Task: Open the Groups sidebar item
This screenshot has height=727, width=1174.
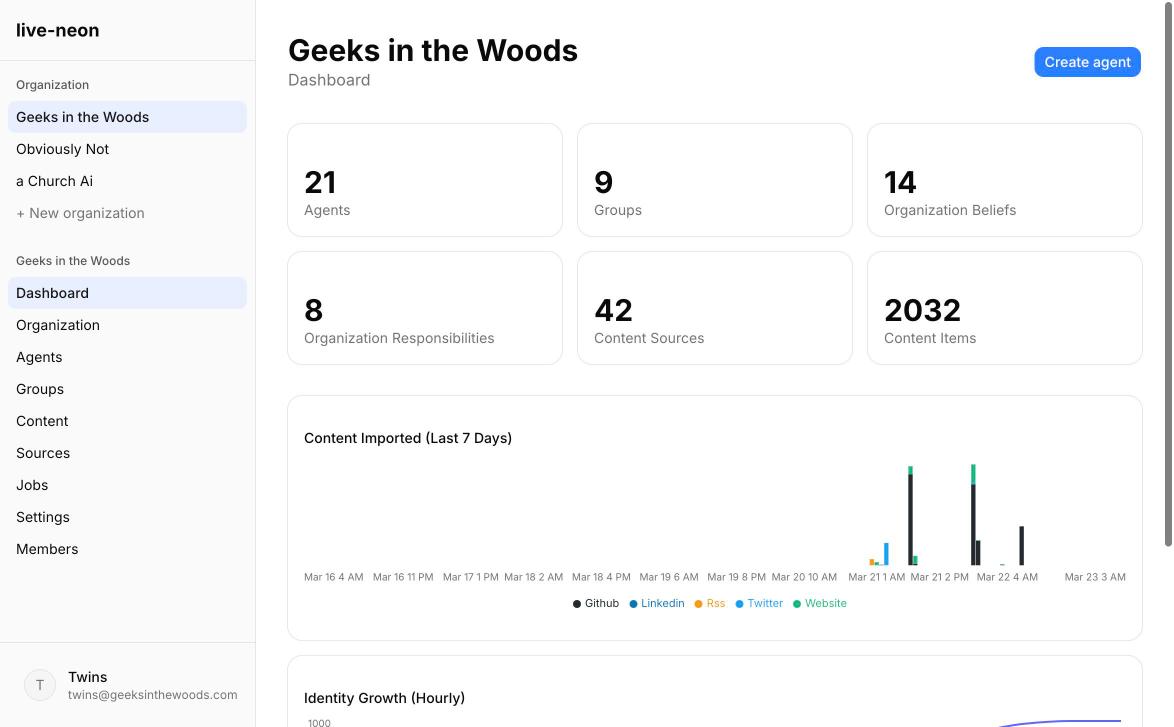Action: point(40,389)
